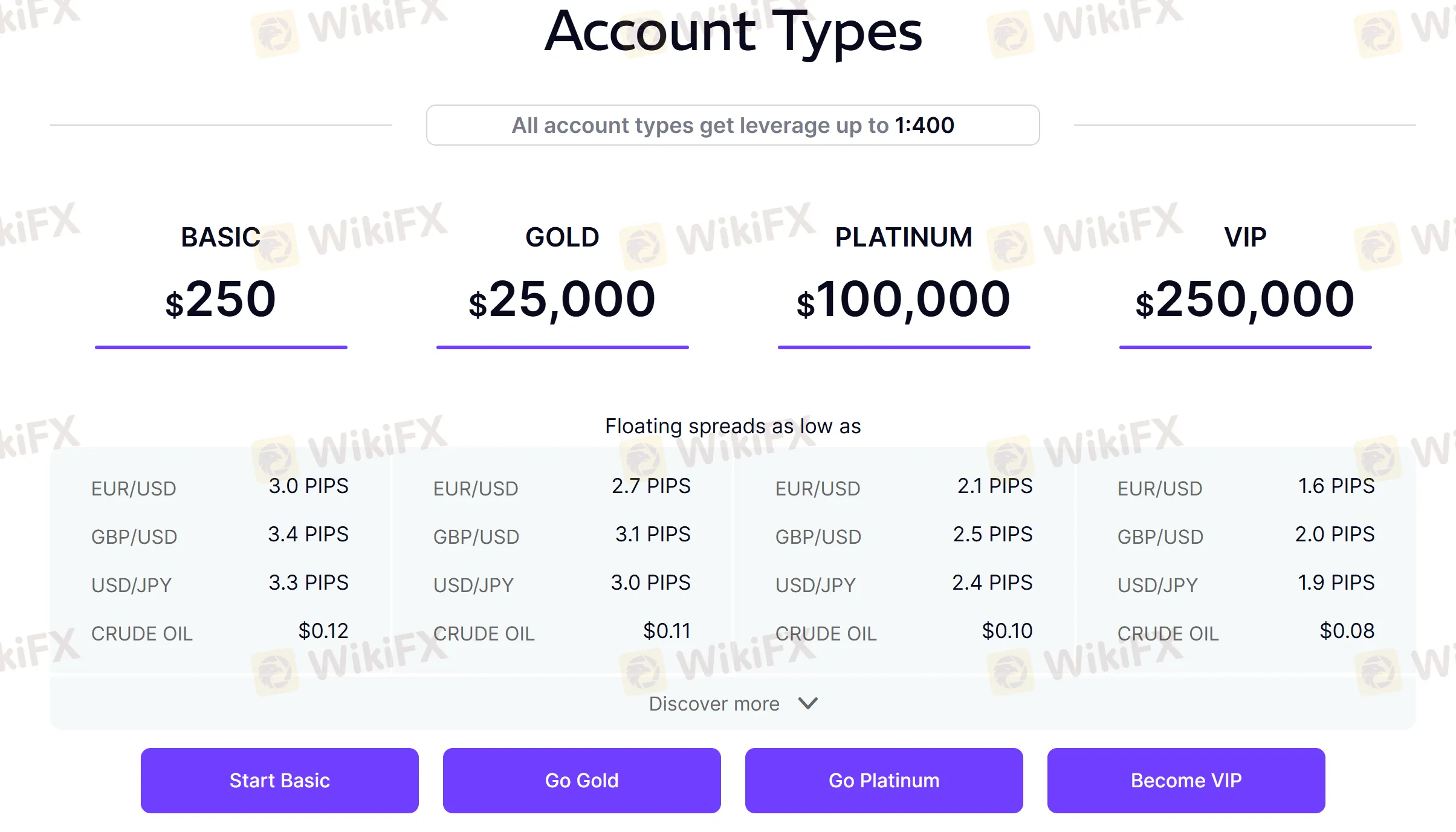1456x832 pixels.
Task: Click the Go Gold button
Action: click(x=581, y=780)
